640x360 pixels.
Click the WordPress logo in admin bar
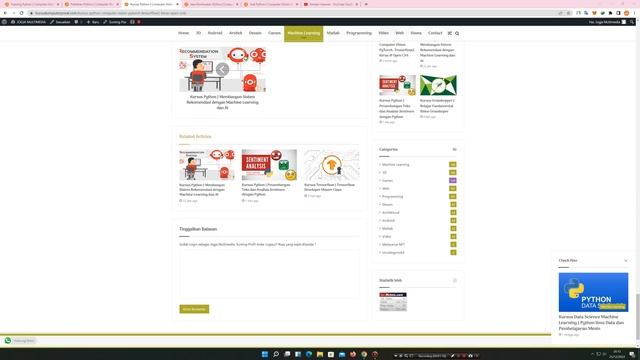coord(4,22)
